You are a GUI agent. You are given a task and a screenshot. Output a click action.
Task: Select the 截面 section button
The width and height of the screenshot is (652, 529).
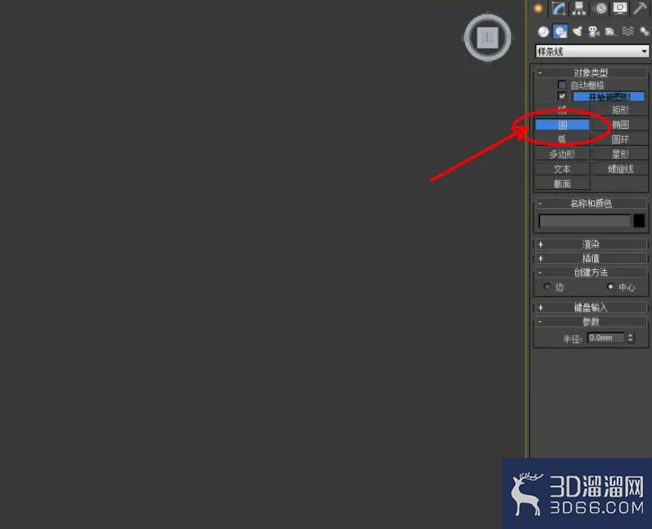tap(562, 184)
